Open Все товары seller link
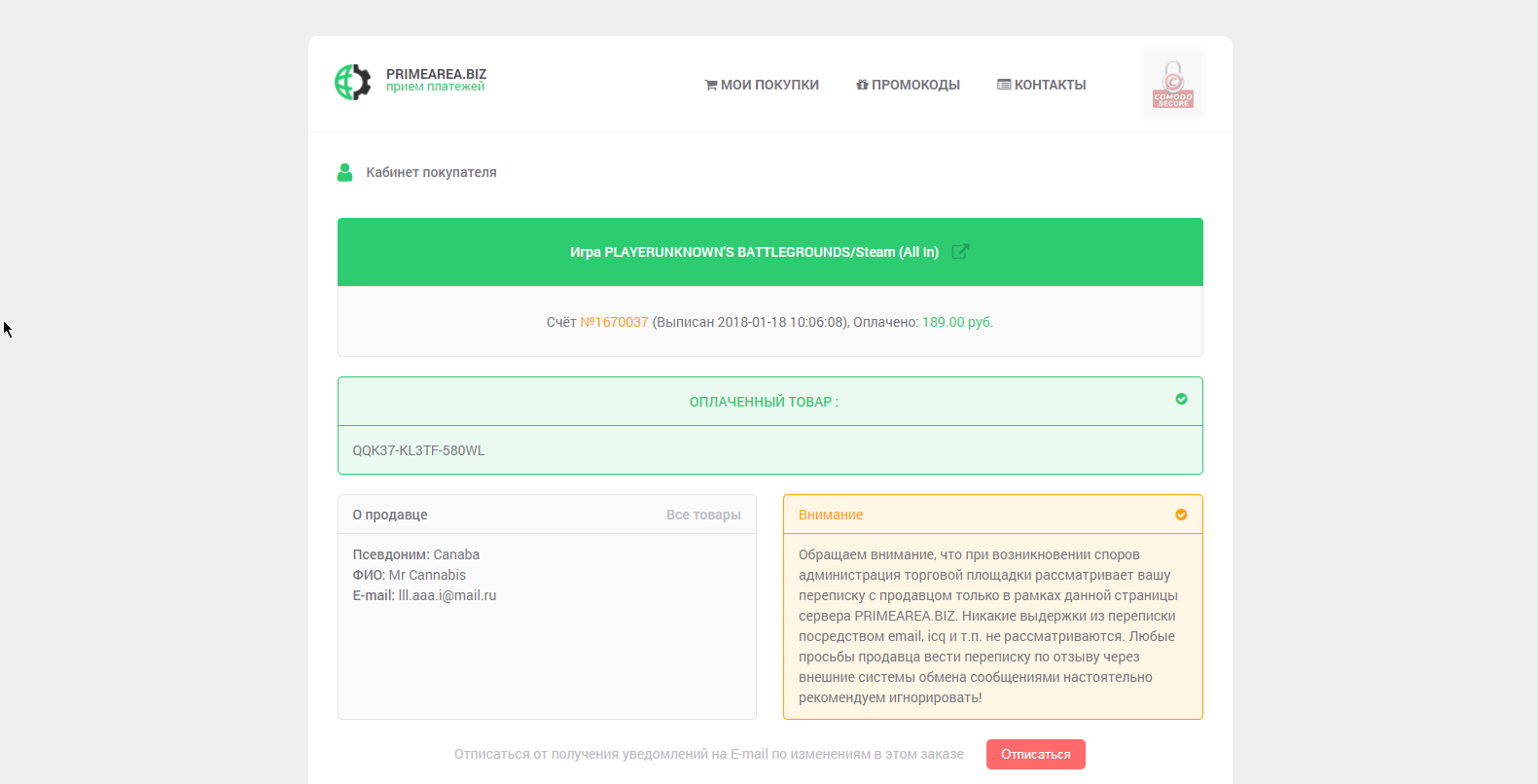 pyautogui.click(x=703, y=515)
